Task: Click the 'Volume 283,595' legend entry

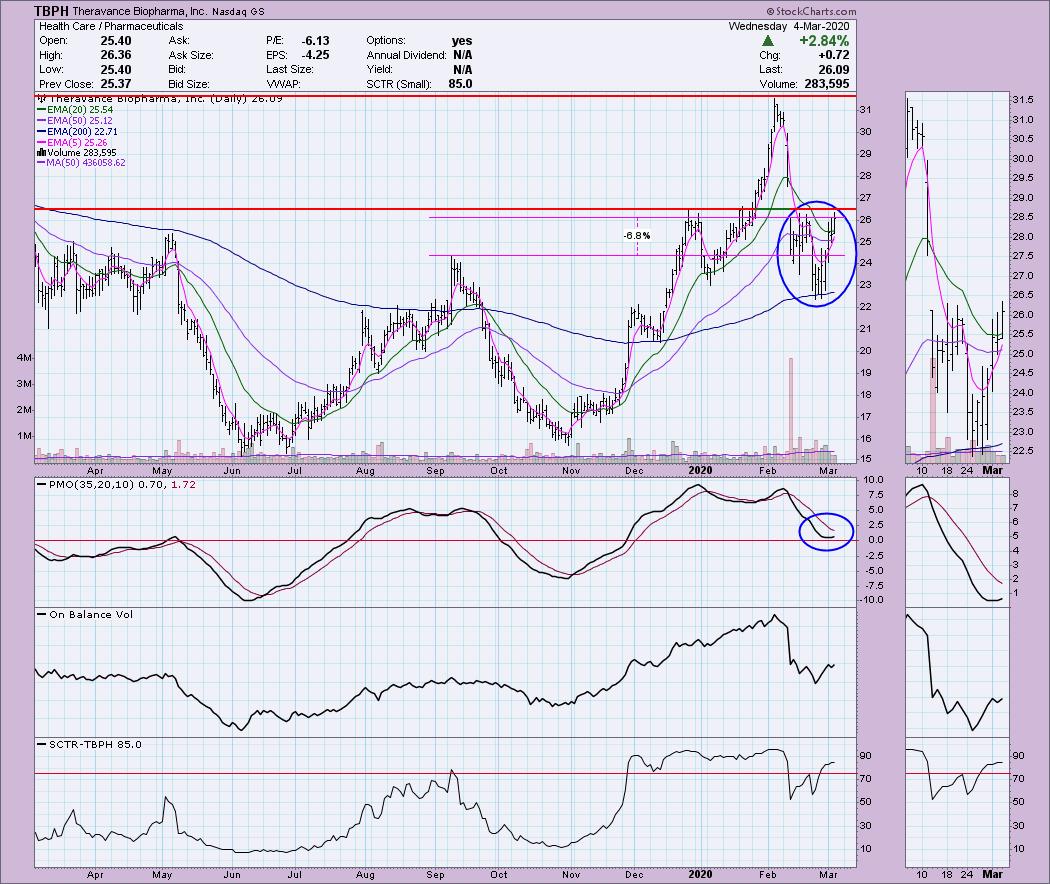Action: pyautogui.click(x=76, y=153)
